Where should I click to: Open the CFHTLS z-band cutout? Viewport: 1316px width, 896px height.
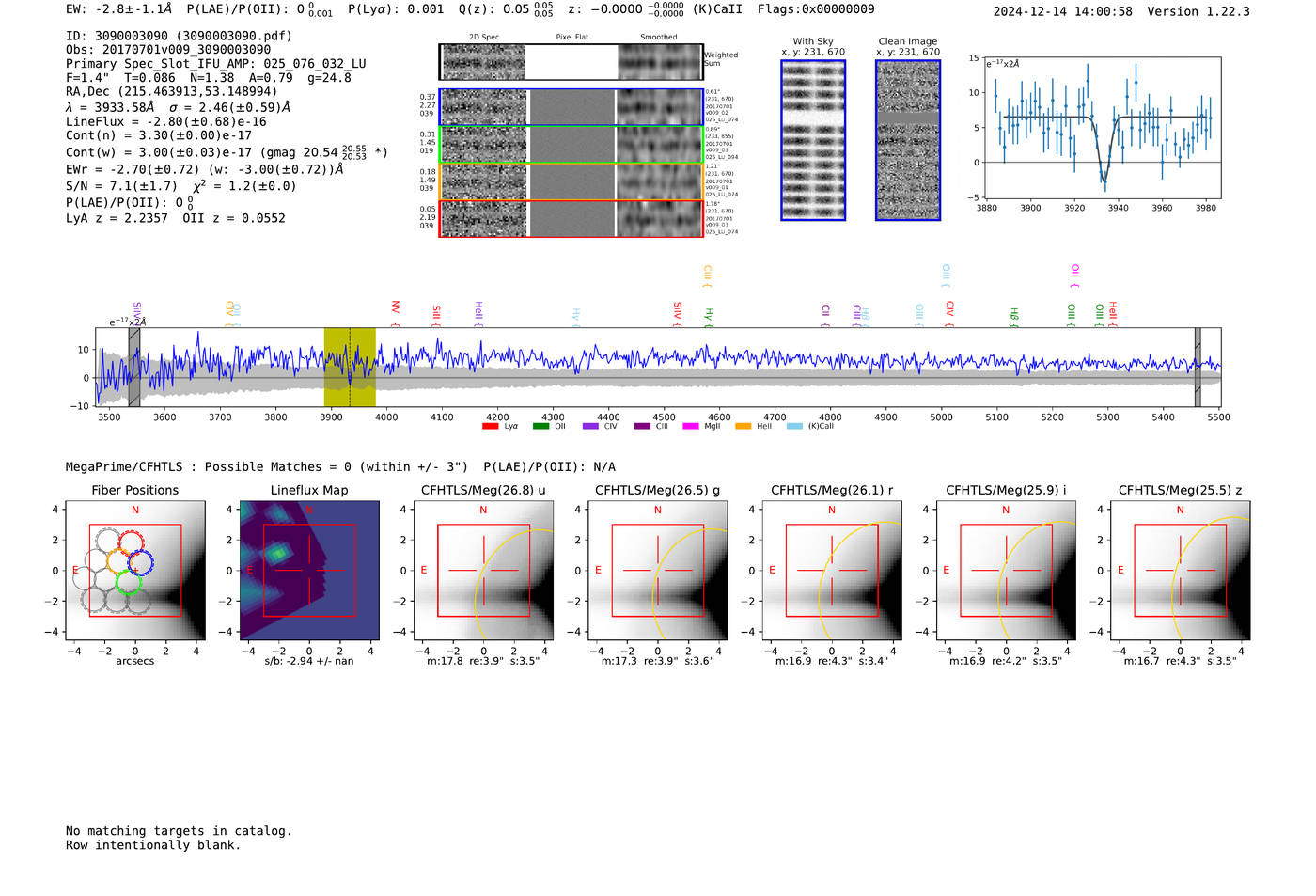[x=1180, y=570]
